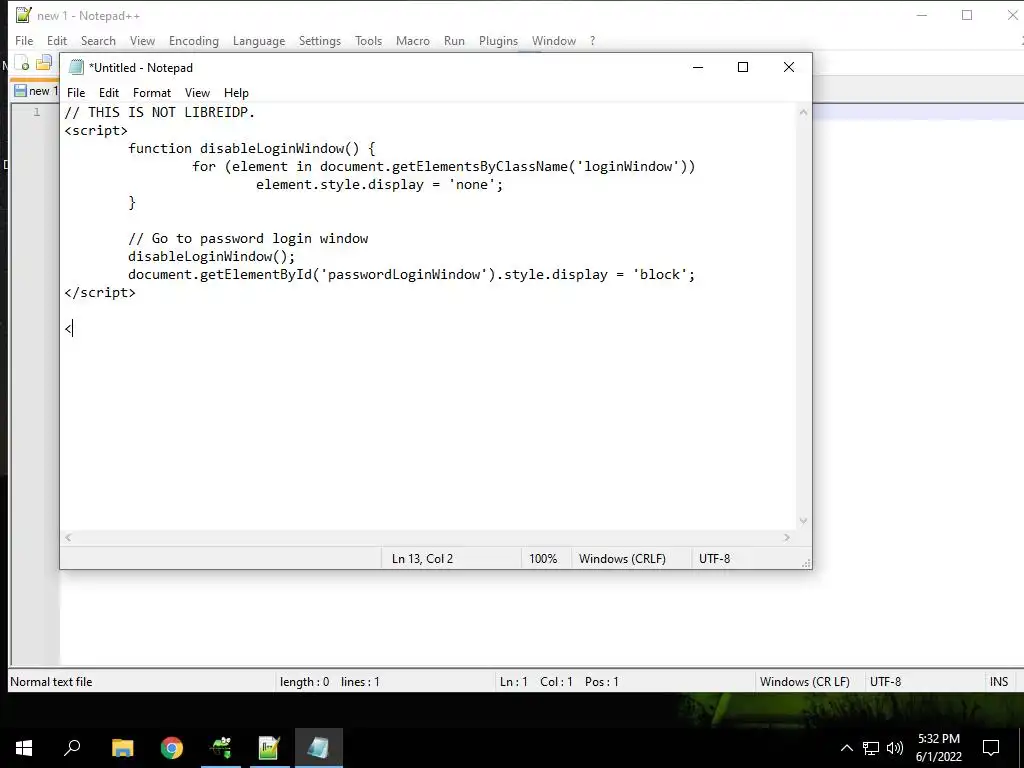Screen dimensions: 1024x768
Task: Click the "element.style.display = 'none';" line
Action: (x=379, y=185)
